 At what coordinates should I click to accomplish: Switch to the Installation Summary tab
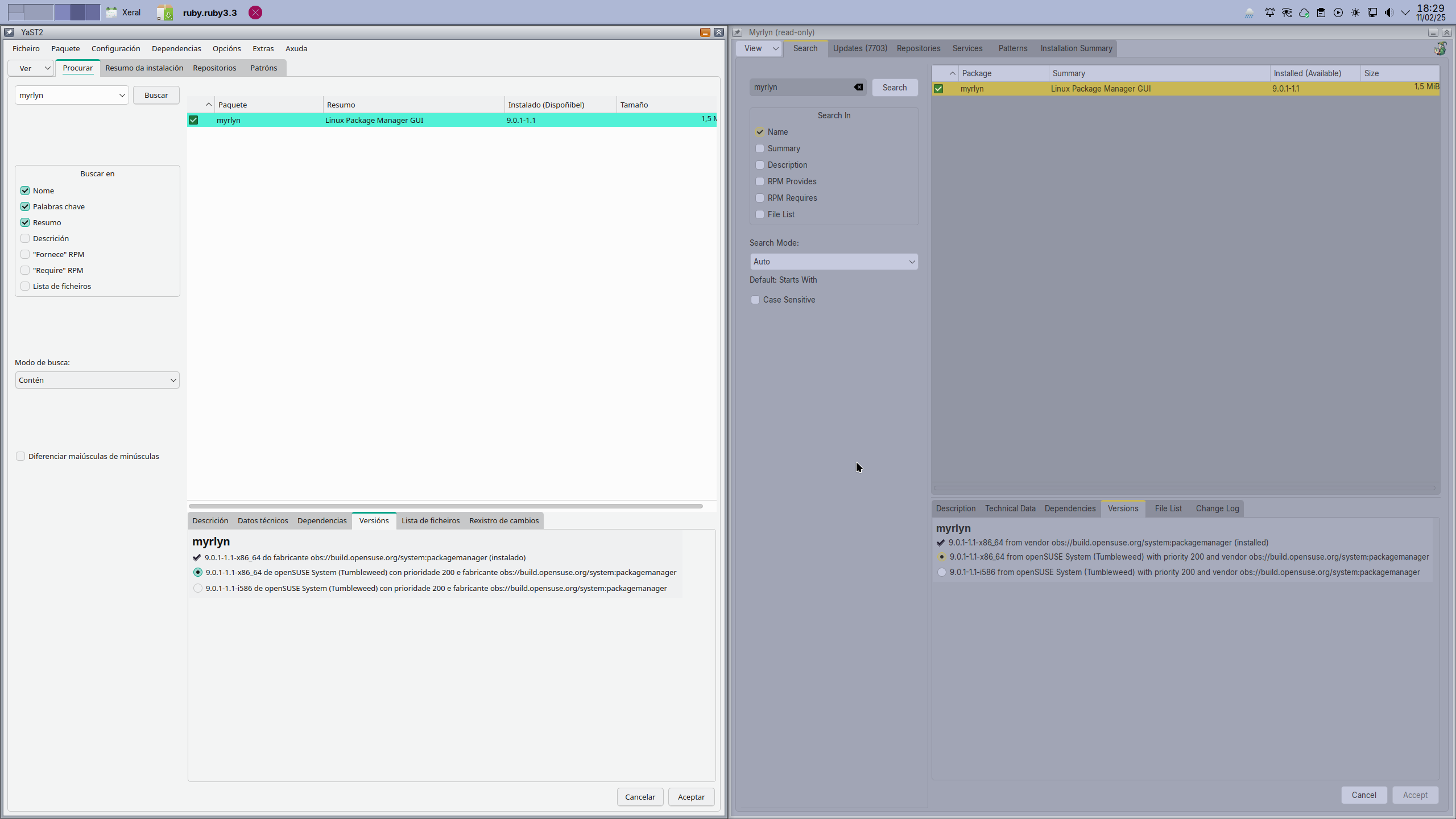tap(1076, 48)
